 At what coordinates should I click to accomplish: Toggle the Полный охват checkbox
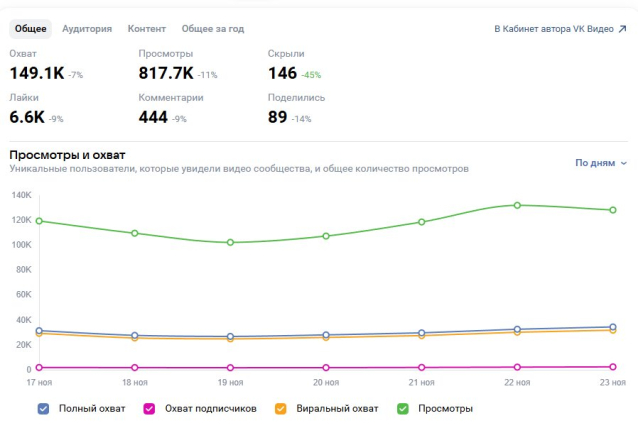pos(43,408)
